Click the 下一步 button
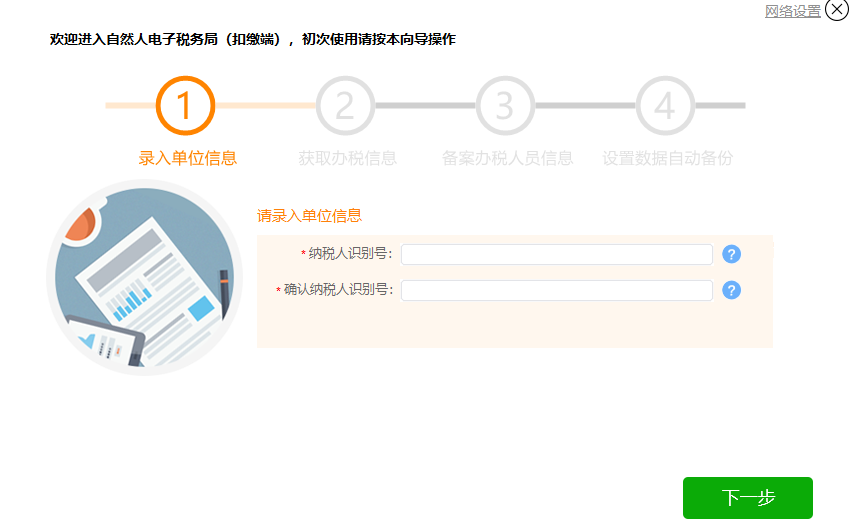This screenshot has width=850, height=528. (x=748, y=498)
